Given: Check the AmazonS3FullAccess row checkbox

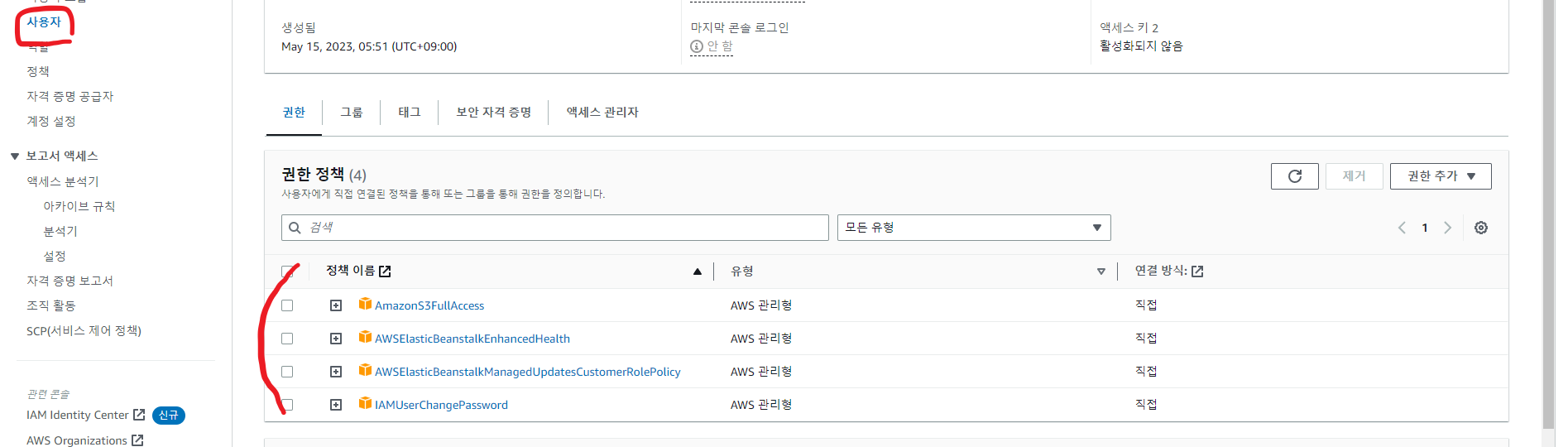Looking at the screenshot, I should tap(287, 305).
